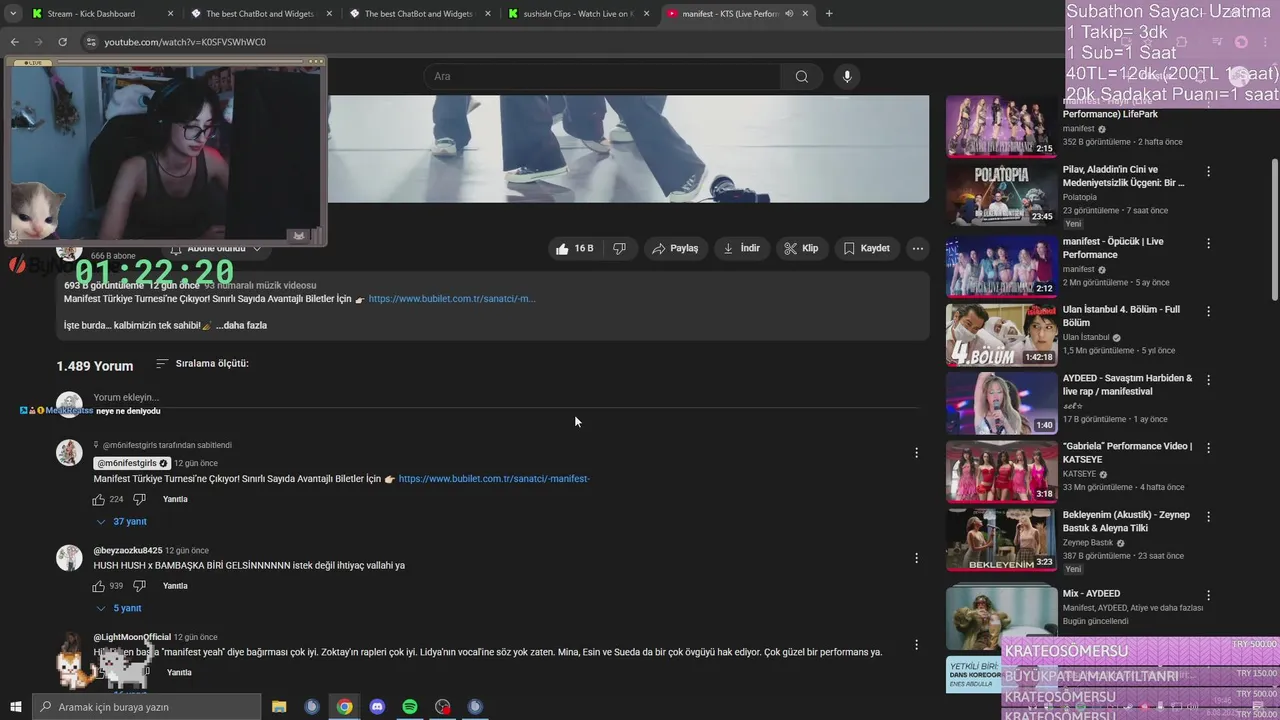1280x720 pixels.
Task: Open AYDEED - Savaştım Harbiden video title
Action: (1127, 385)
